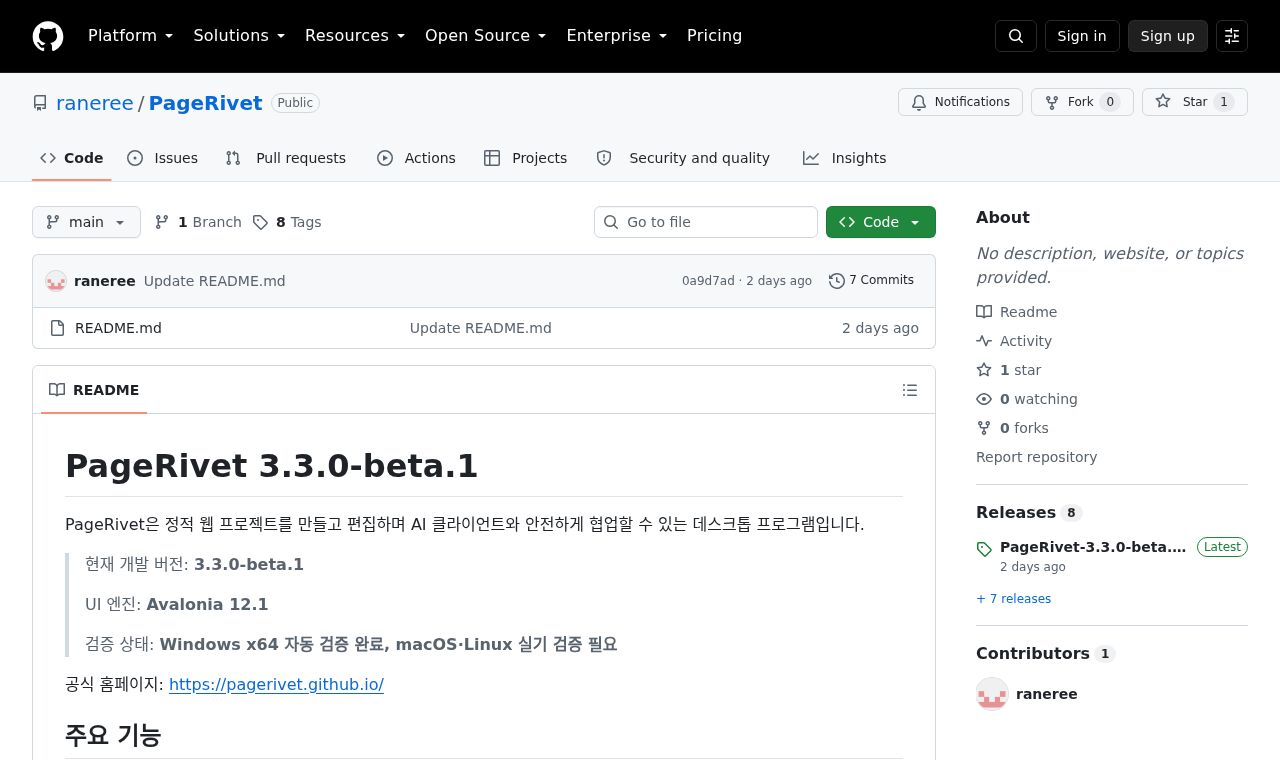Select the README tab heading

tap(94, 390)
